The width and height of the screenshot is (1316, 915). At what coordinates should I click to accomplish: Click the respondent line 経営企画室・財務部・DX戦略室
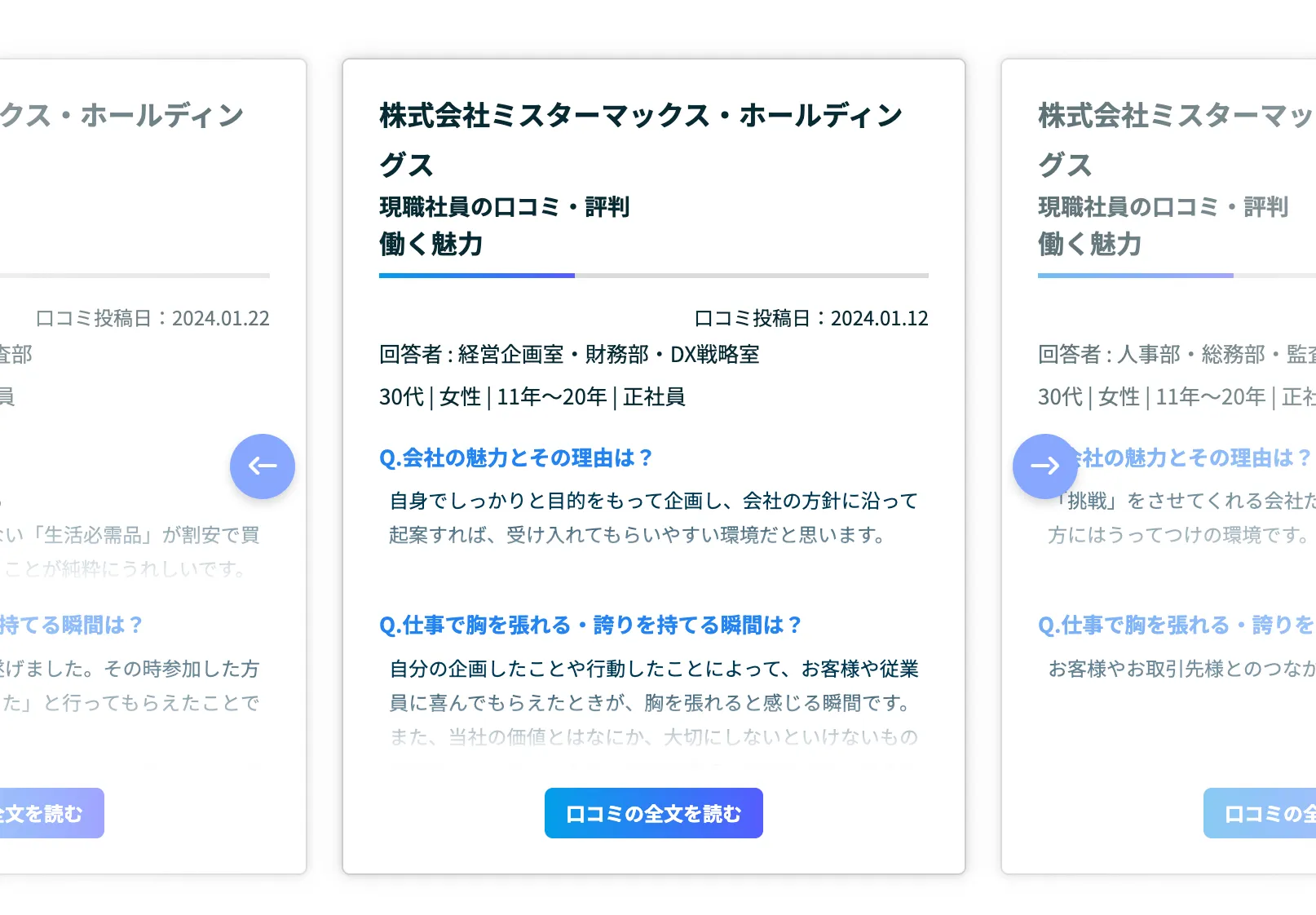(x=568, y=355)
